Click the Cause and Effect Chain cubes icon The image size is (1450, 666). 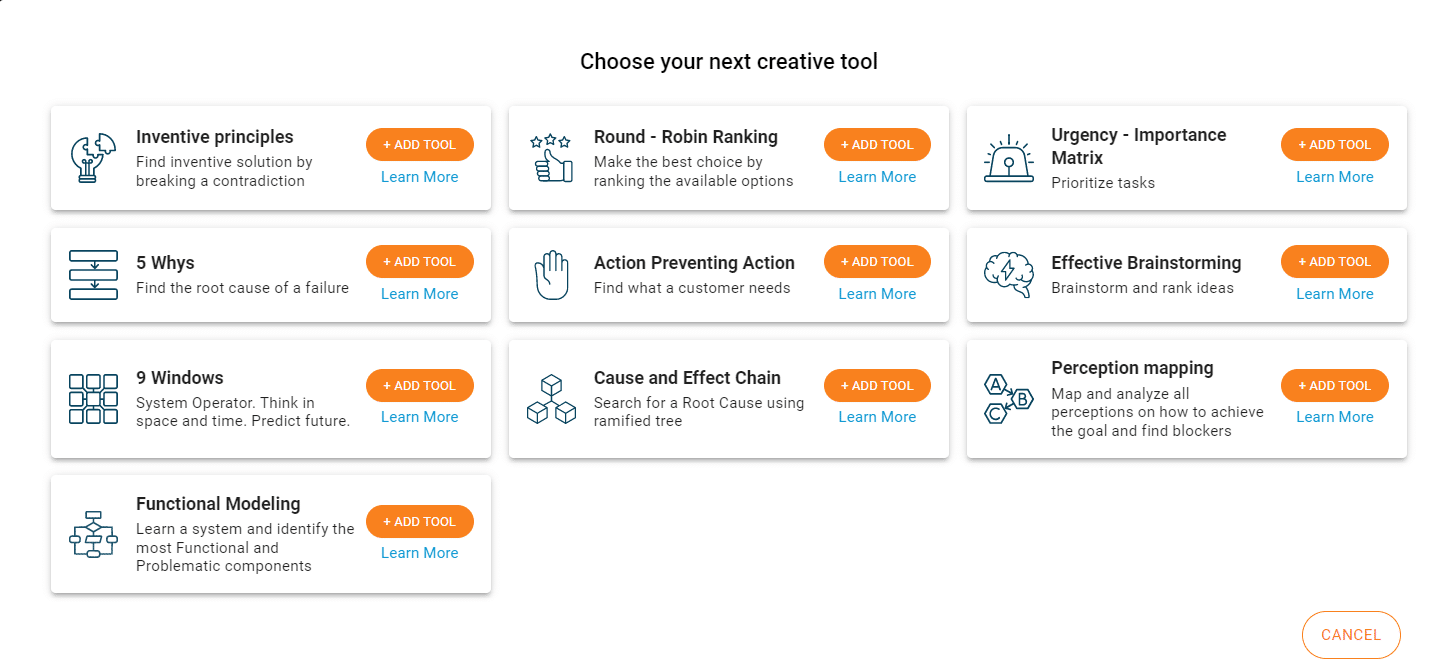tap(551, 399)
